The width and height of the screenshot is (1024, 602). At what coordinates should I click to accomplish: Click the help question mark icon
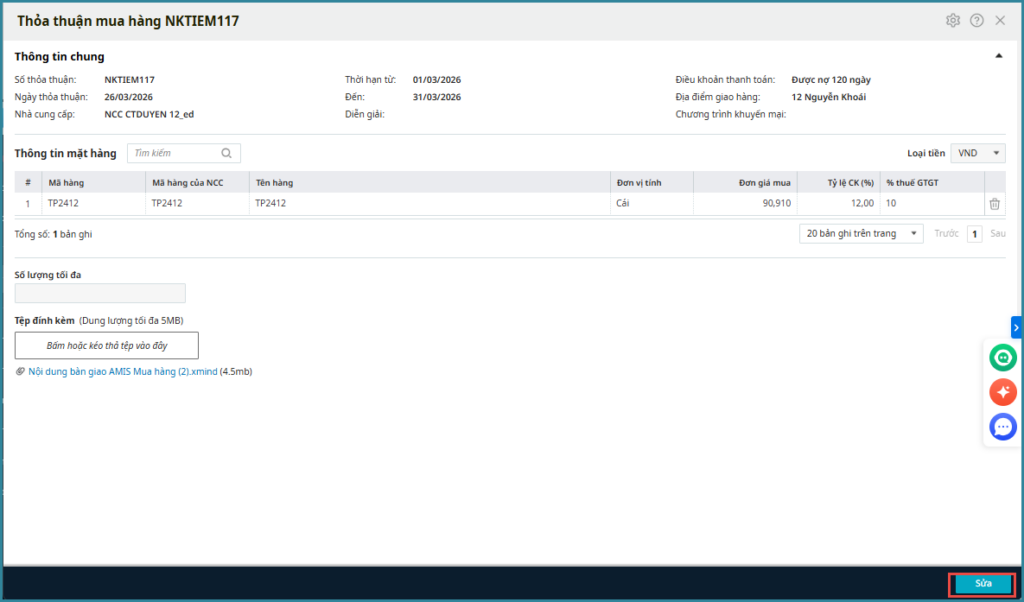[977, 20]
